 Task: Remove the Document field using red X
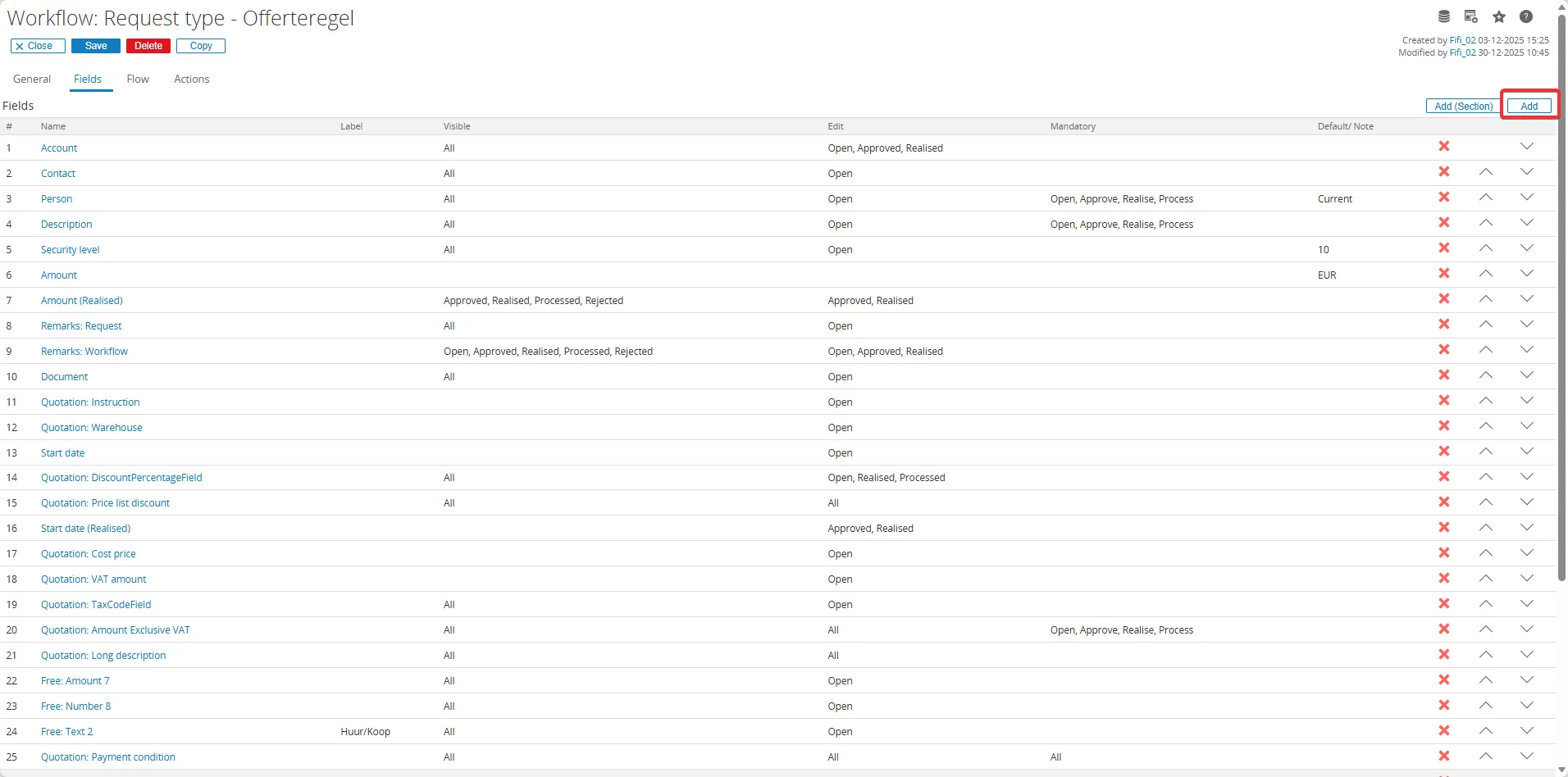coord(1444,375)
